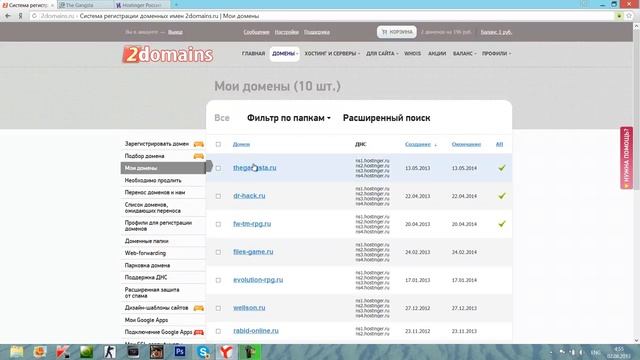Screen dimensions: 640x360
Task: Open Counter-Strike icon in the taskbar
Action: (109, 352)
